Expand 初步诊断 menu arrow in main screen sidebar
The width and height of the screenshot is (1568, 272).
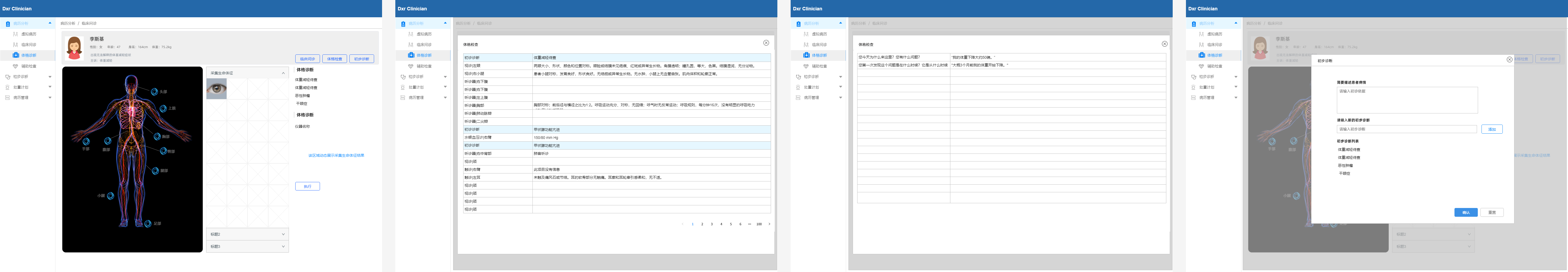pos(50,77)
